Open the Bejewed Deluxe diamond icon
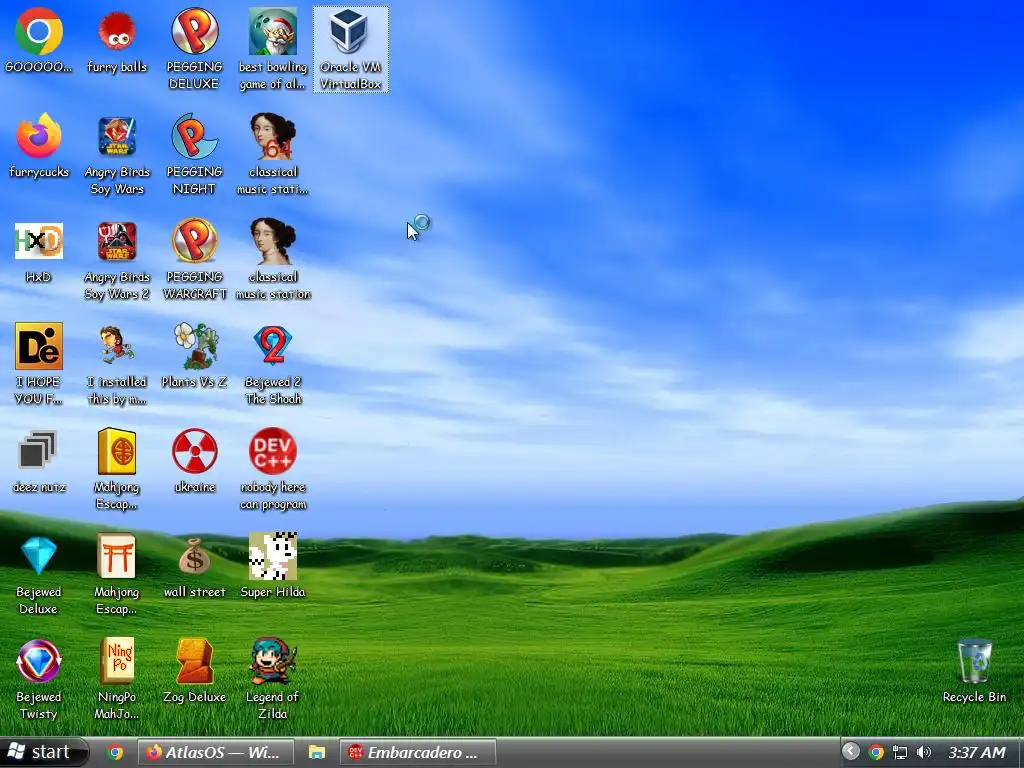Screen dimensions: 1024x768 tap(39, 556)
